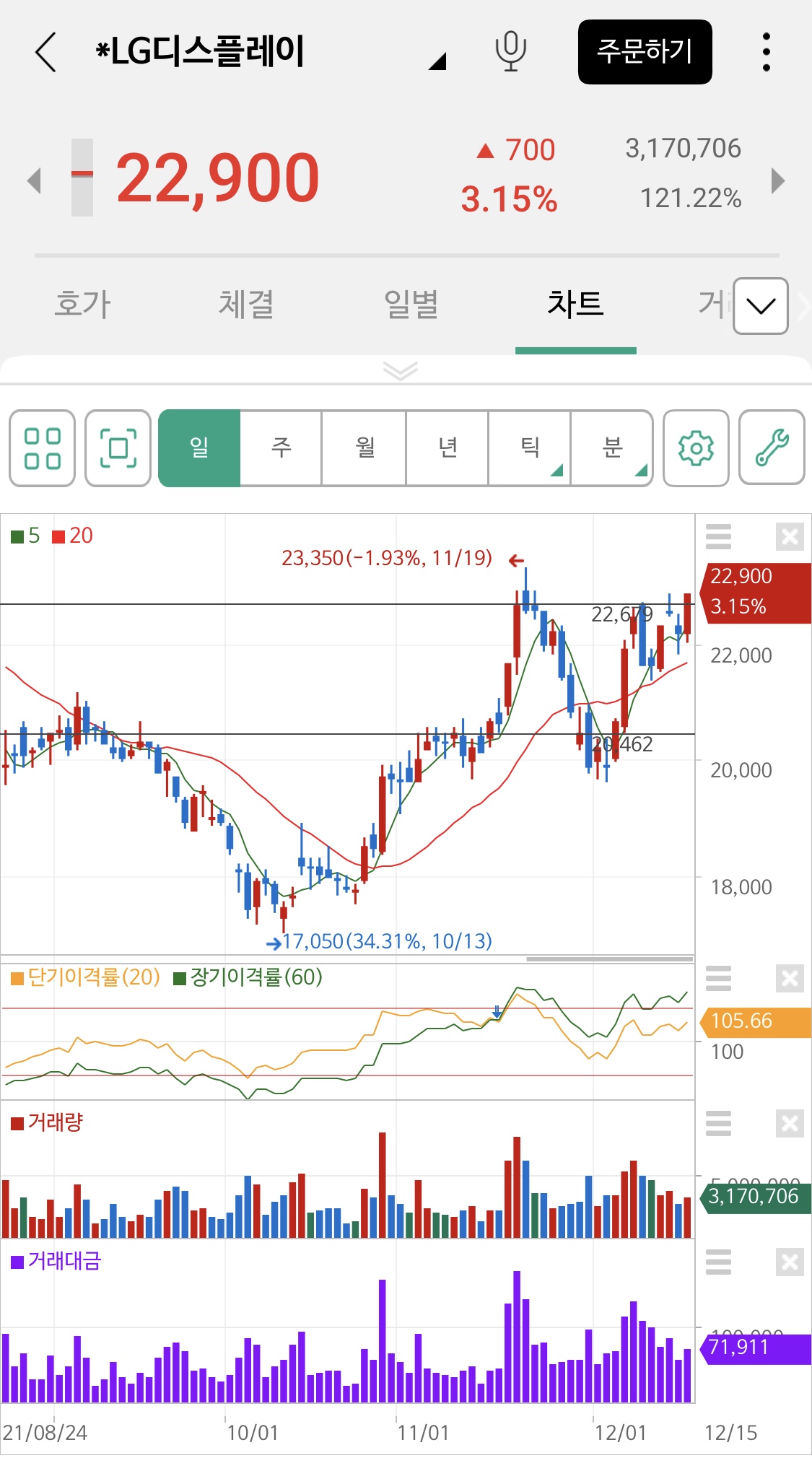Close the 거래대금 panel
812x1458 pixels.
790,1262
